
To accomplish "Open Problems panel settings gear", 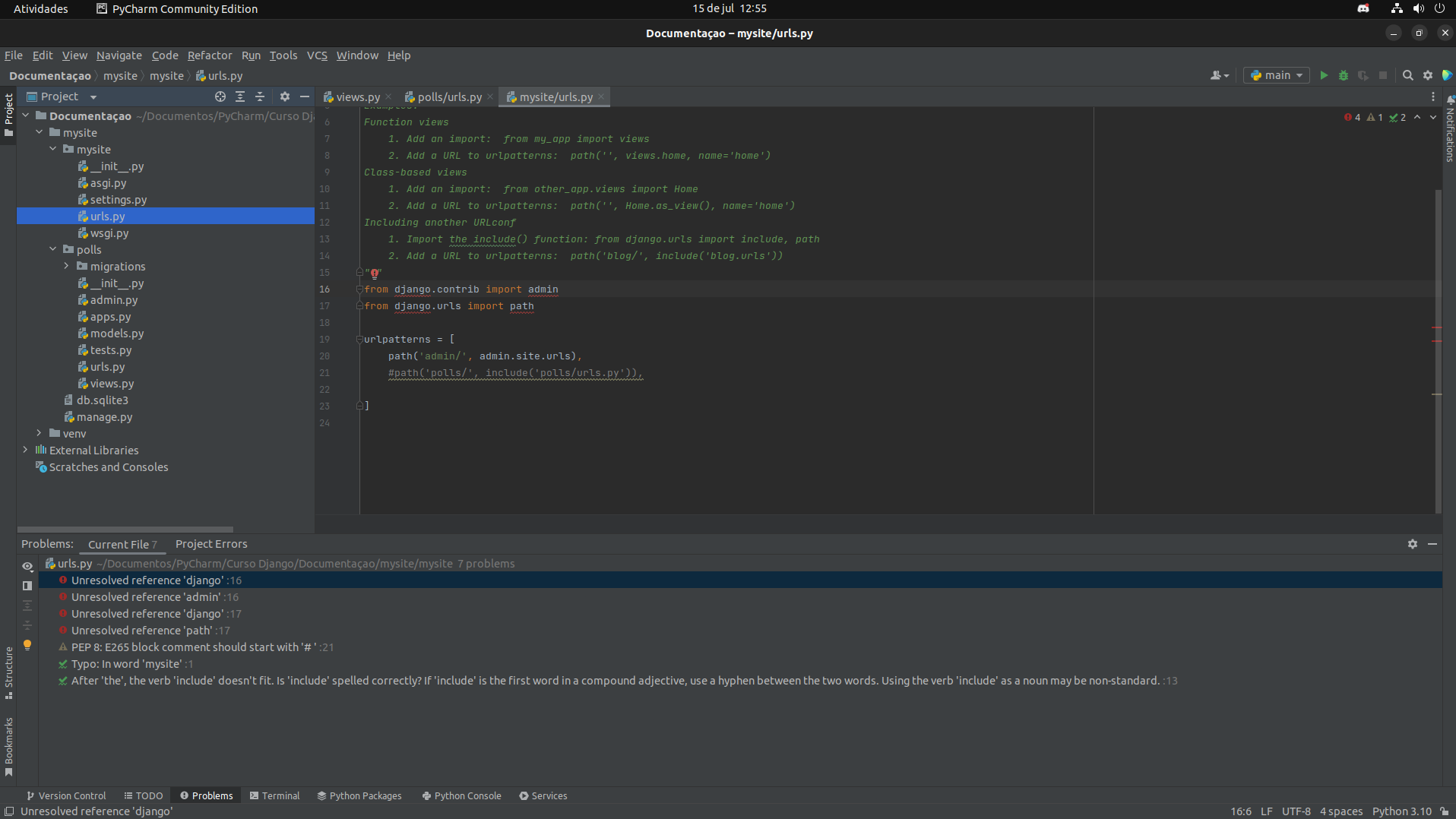I will (x=1413, y=544).
